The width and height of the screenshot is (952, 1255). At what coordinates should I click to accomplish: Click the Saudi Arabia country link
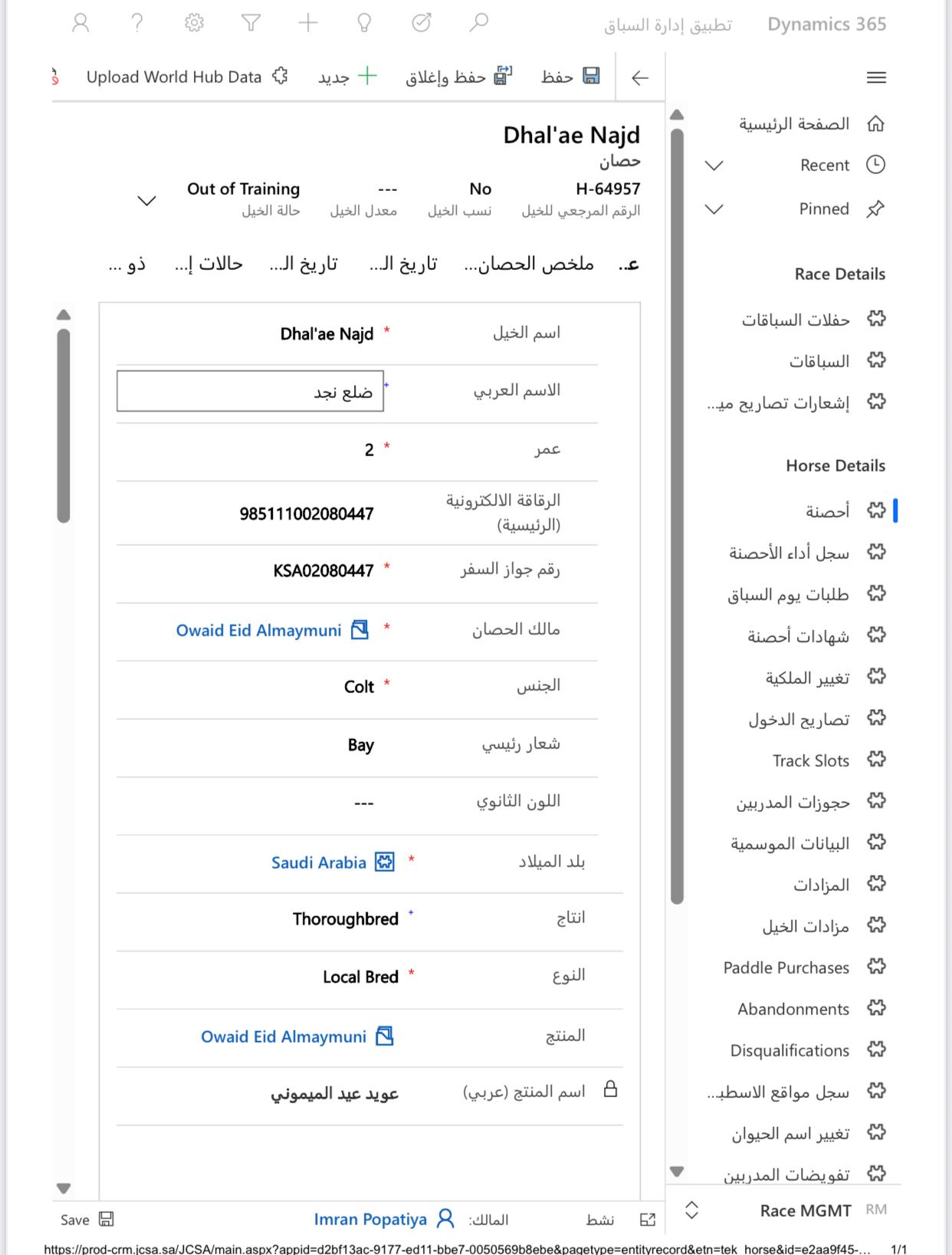click(318, 862)
